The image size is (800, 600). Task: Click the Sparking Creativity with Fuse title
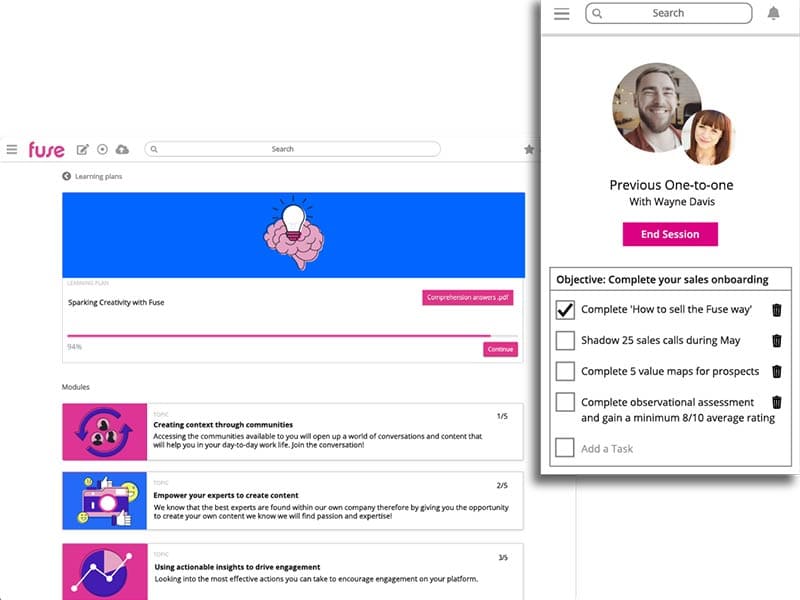point(116,302)
